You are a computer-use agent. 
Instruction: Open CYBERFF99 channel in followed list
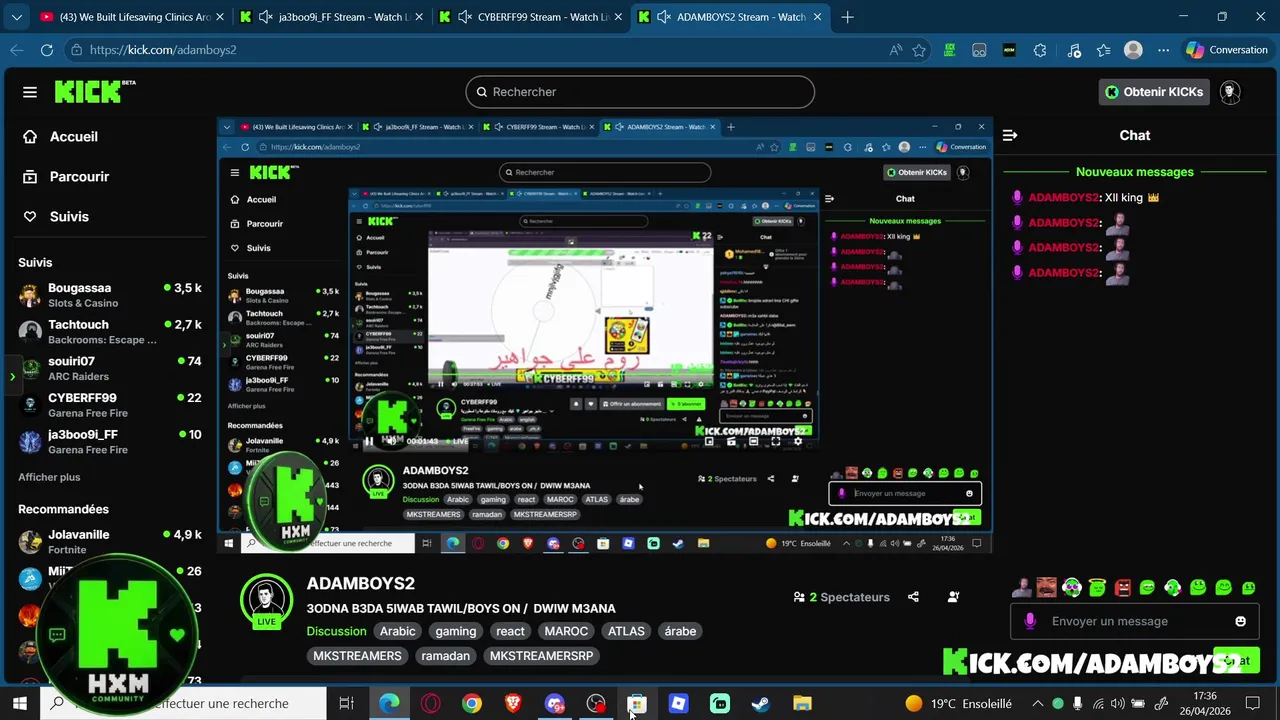pyautogui.click(x=110, y=405)
